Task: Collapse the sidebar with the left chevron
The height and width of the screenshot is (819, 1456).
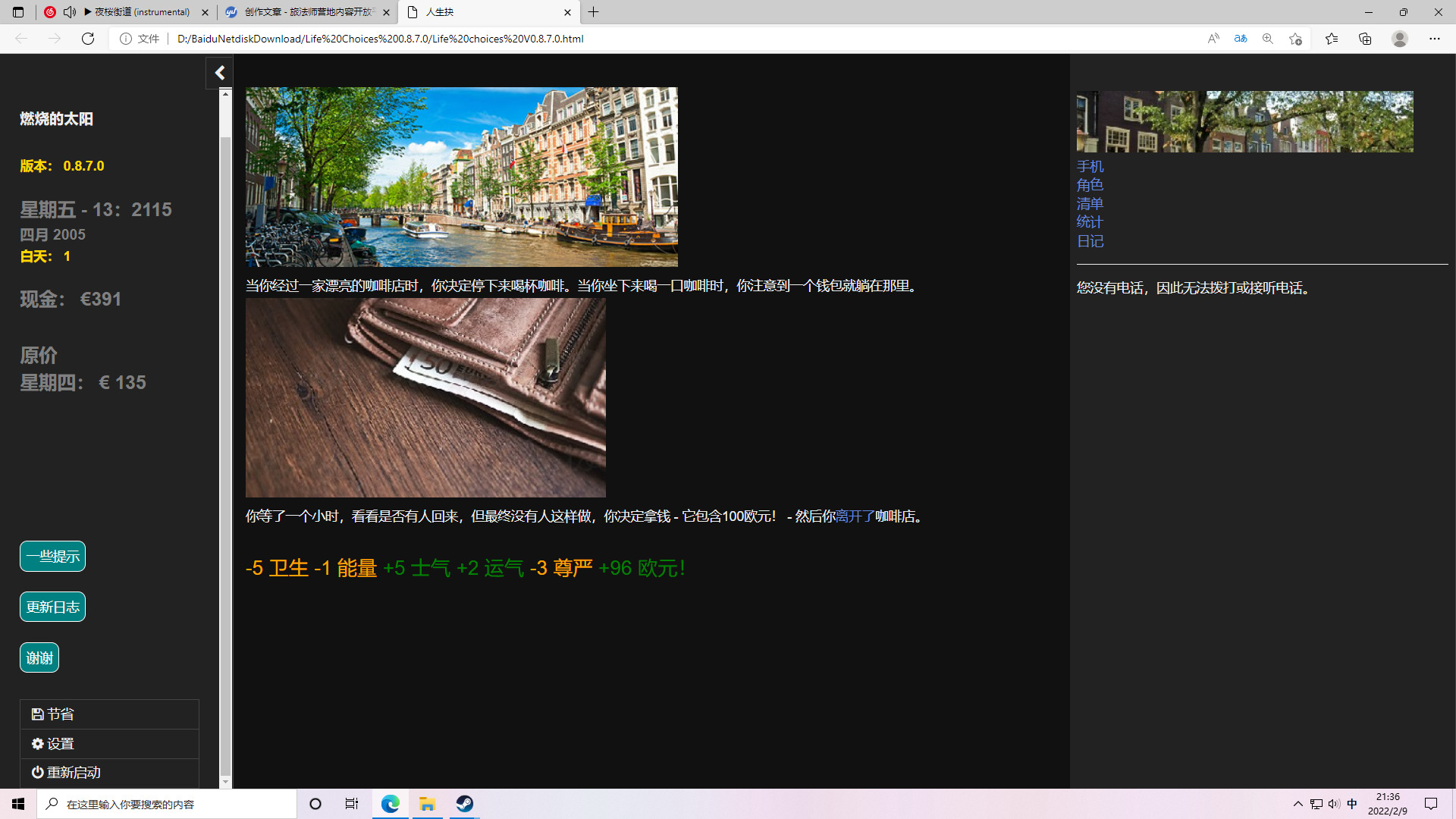Action: [220, 73]
